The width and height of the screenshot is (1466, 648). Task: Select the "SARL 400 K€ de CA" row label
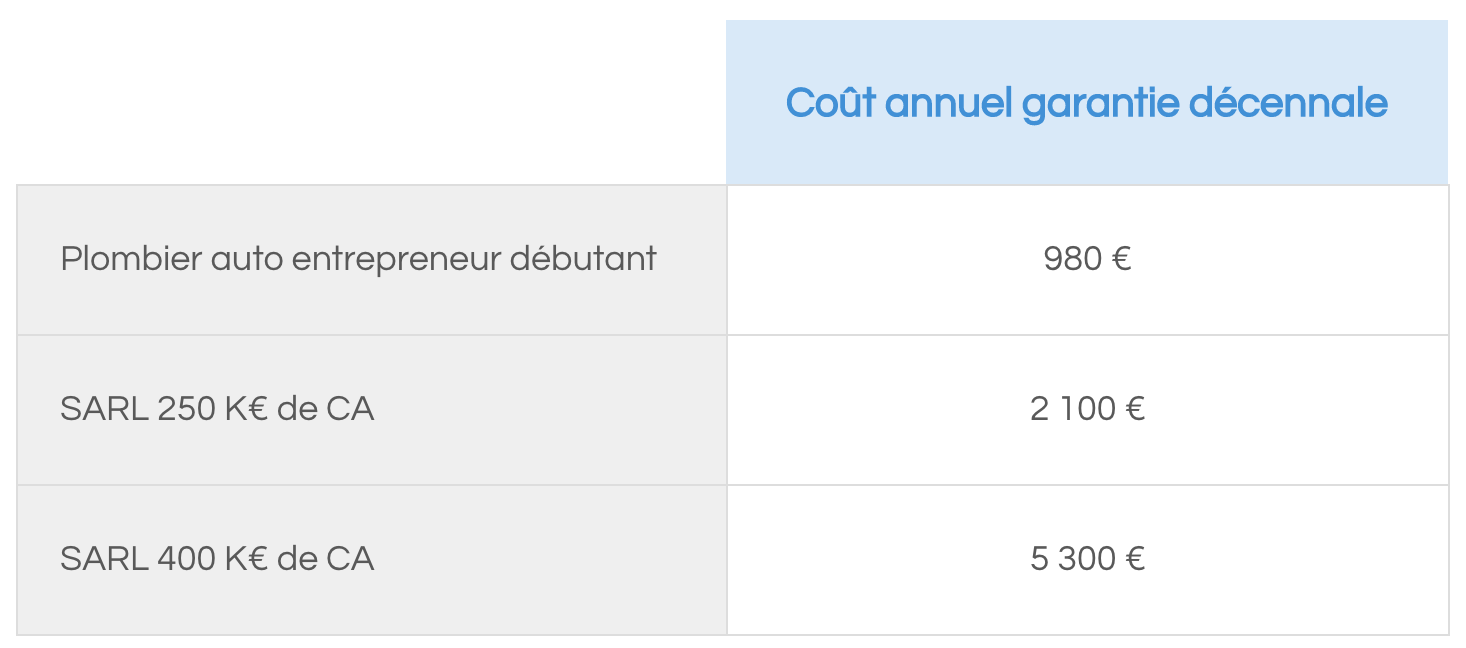coord(217,559)
